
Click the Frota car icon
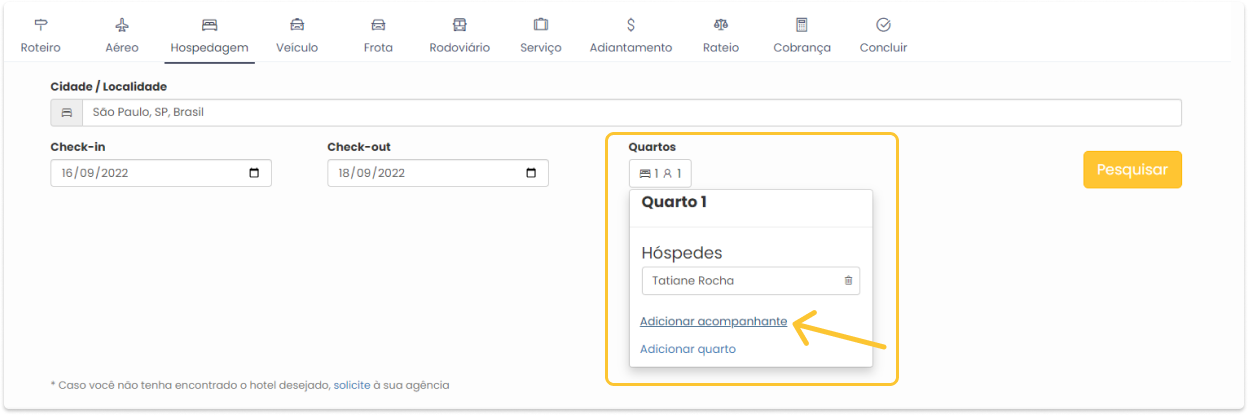pyautogui.click(x=378, y=25)
